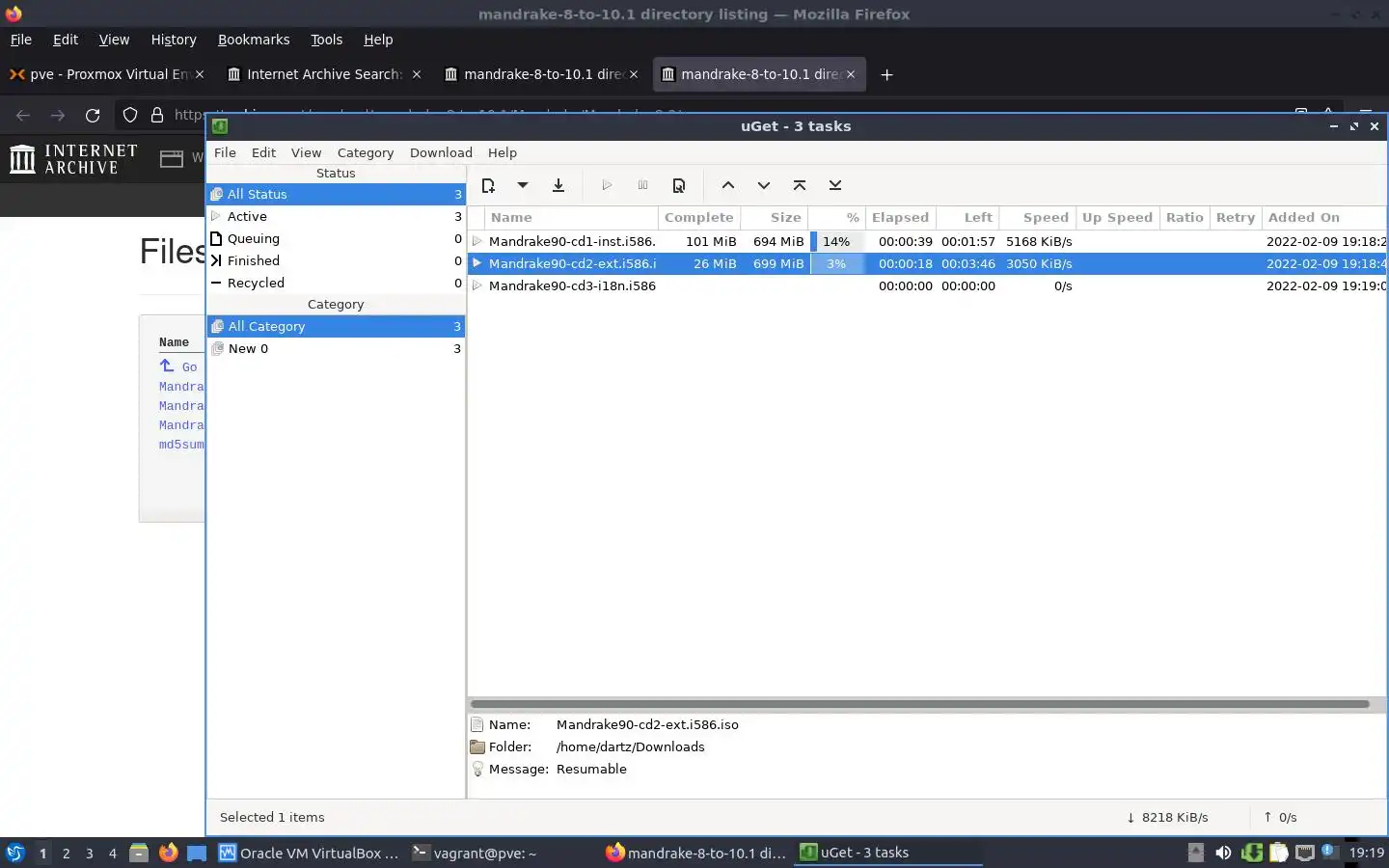Click the pause icon in uGet toolbar

click(642, 185)
